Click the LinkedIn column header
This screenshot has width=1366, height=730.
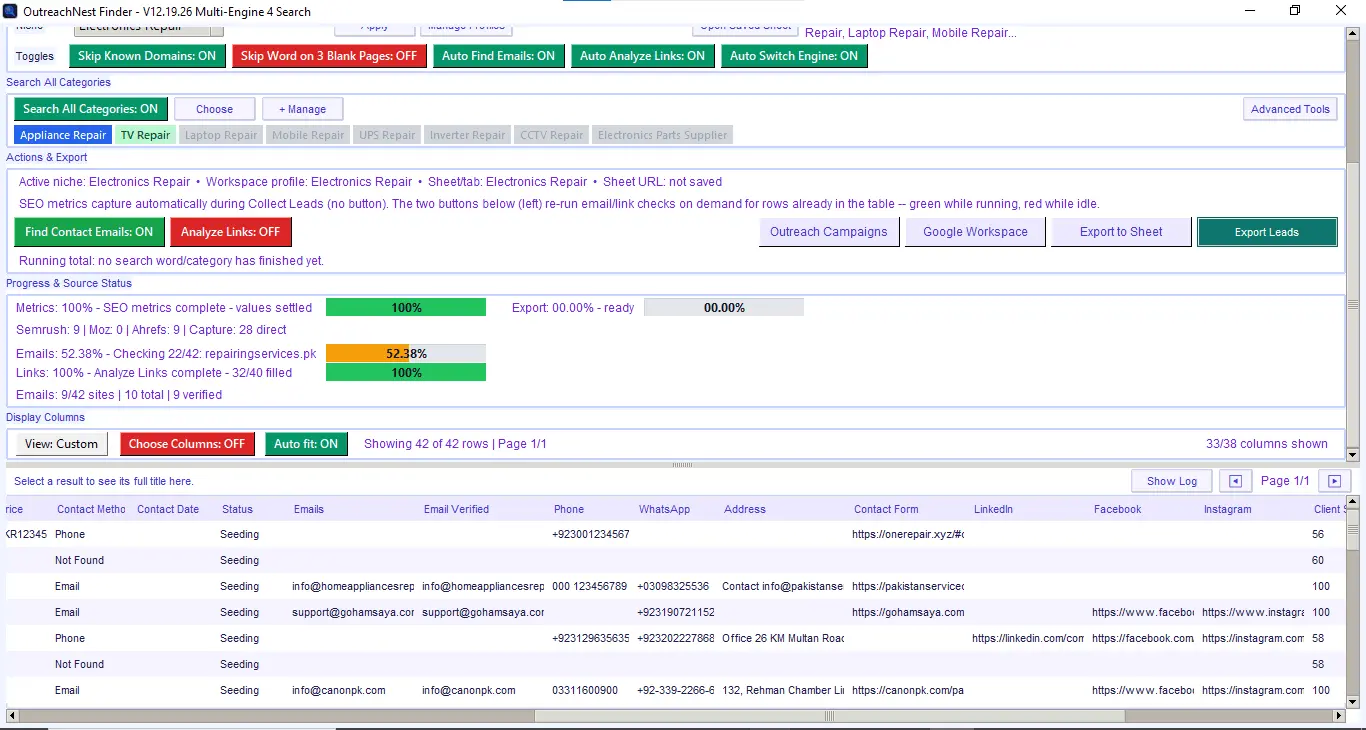993,509
